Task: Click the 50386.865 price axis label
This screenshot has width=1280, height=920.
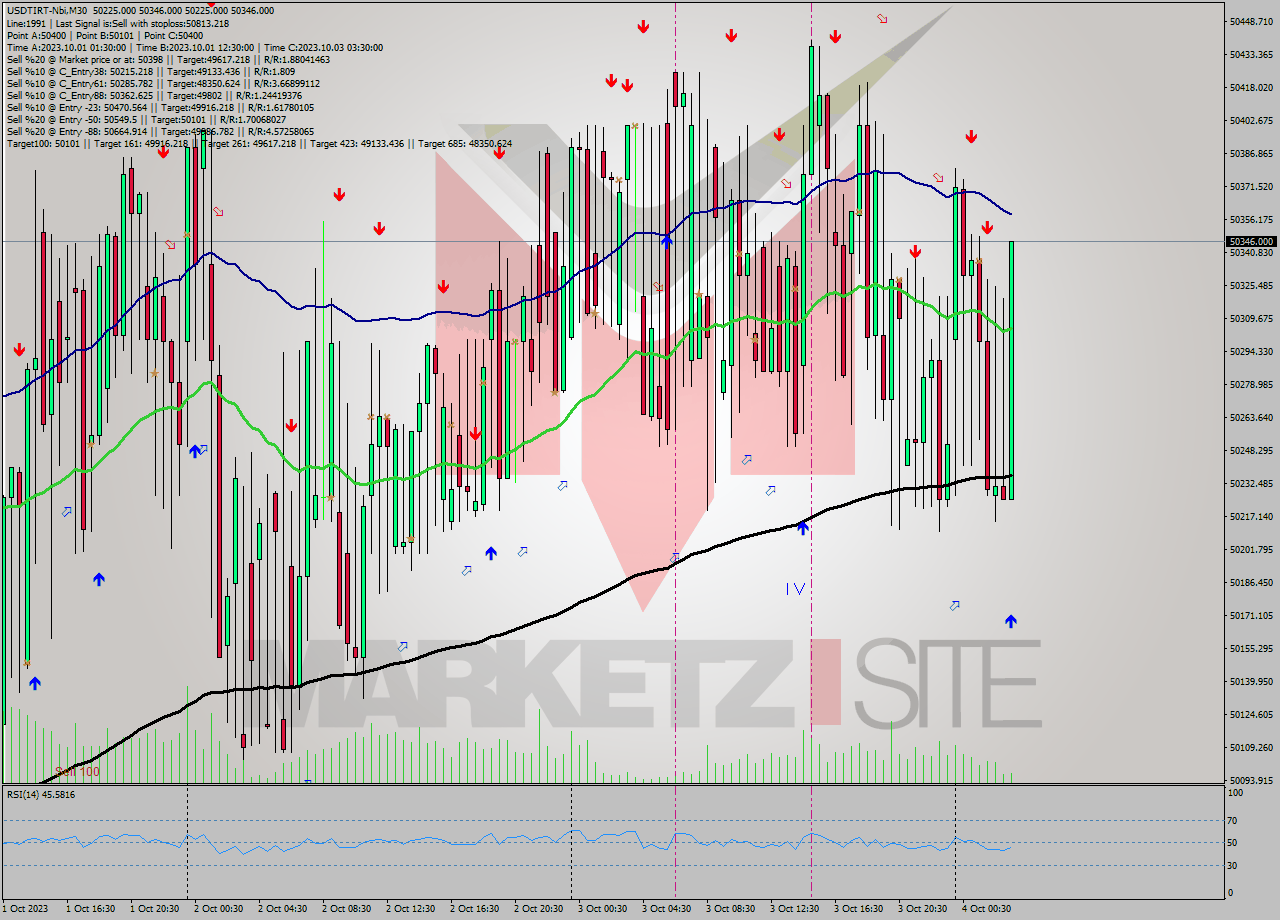Action: (1250, 153)
